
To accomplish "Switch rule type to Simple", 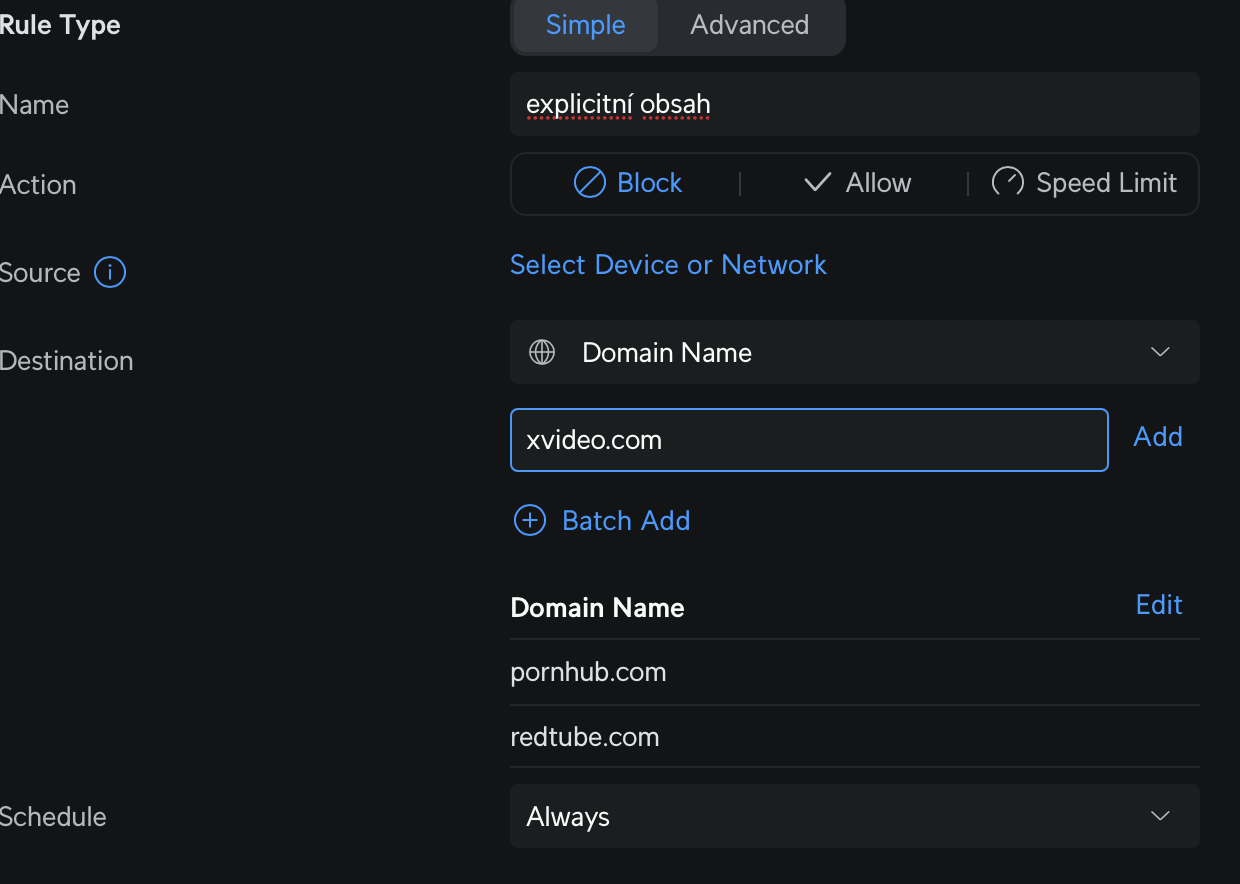I will coord(586,25).
